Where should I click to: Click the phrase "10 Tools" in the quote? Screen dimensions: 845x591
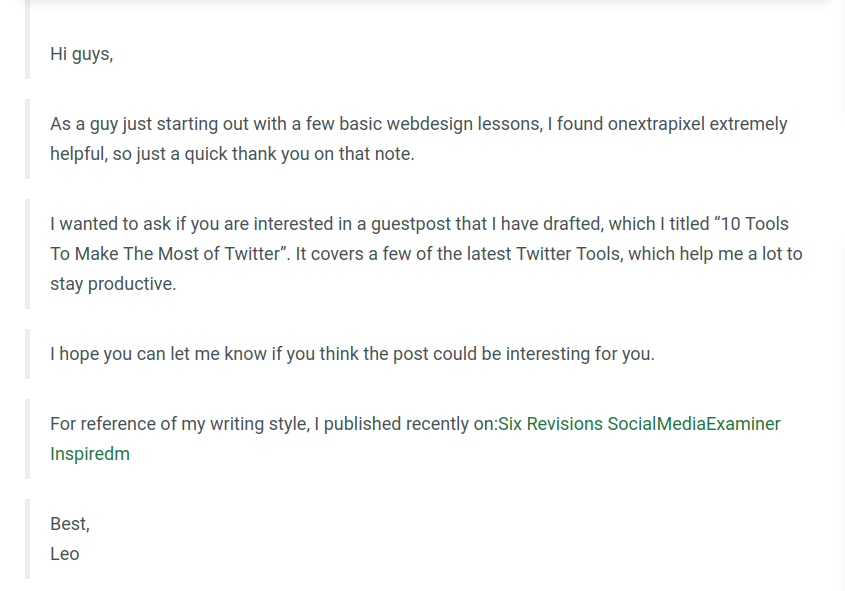[x=754, y=224]
